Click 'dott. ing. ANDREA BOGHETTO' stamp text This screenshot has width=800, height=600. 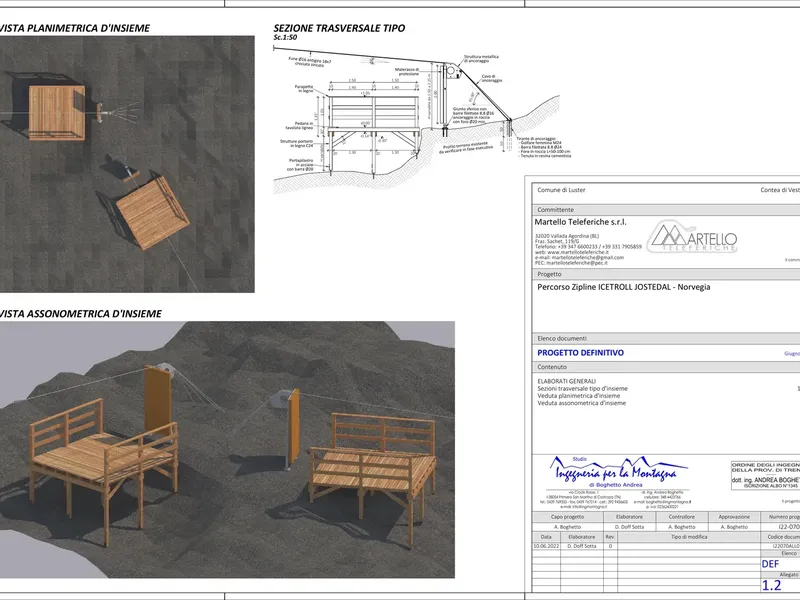(766, 480)
